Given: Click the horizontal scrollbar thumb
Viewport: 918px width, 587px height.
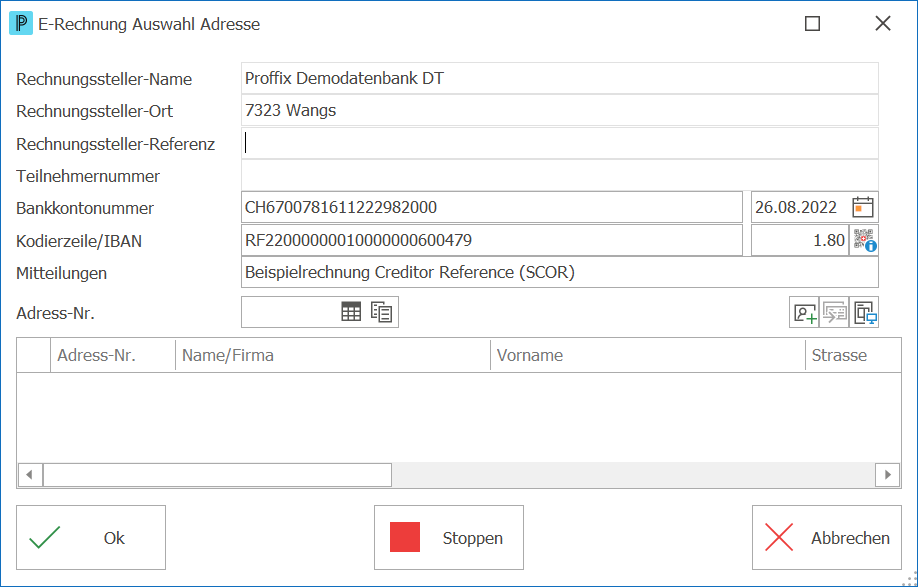Looking at the screenshot, I should [x=217, y=475].
